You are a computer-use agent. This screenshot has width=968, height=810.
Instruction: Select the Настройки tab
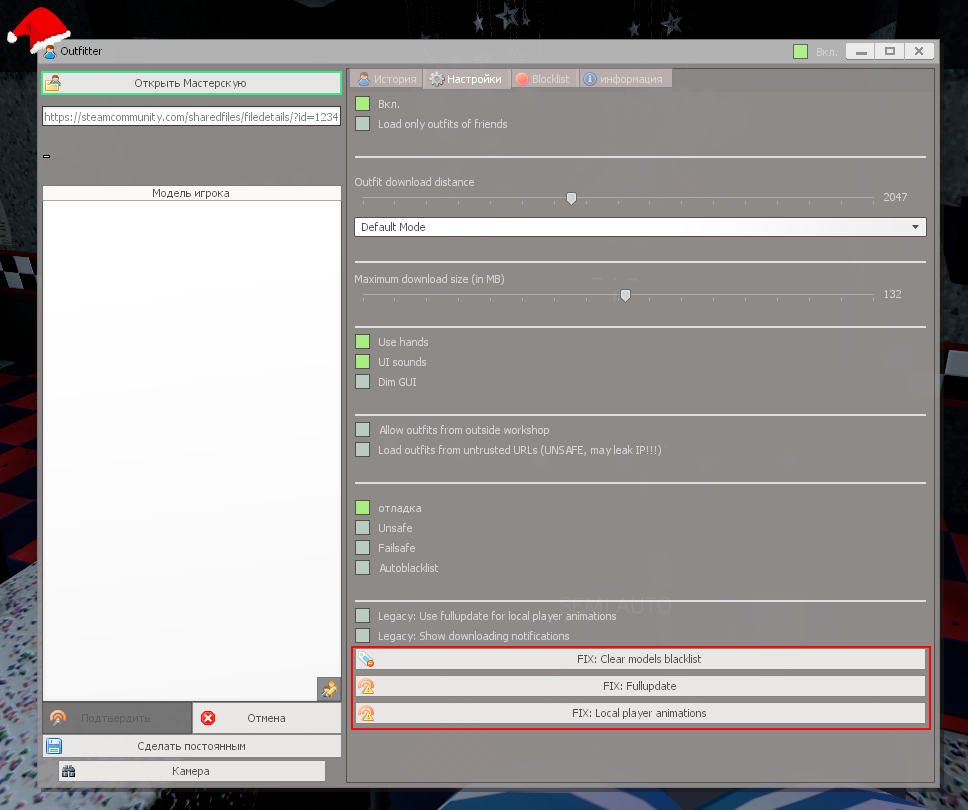pos(467,79)
